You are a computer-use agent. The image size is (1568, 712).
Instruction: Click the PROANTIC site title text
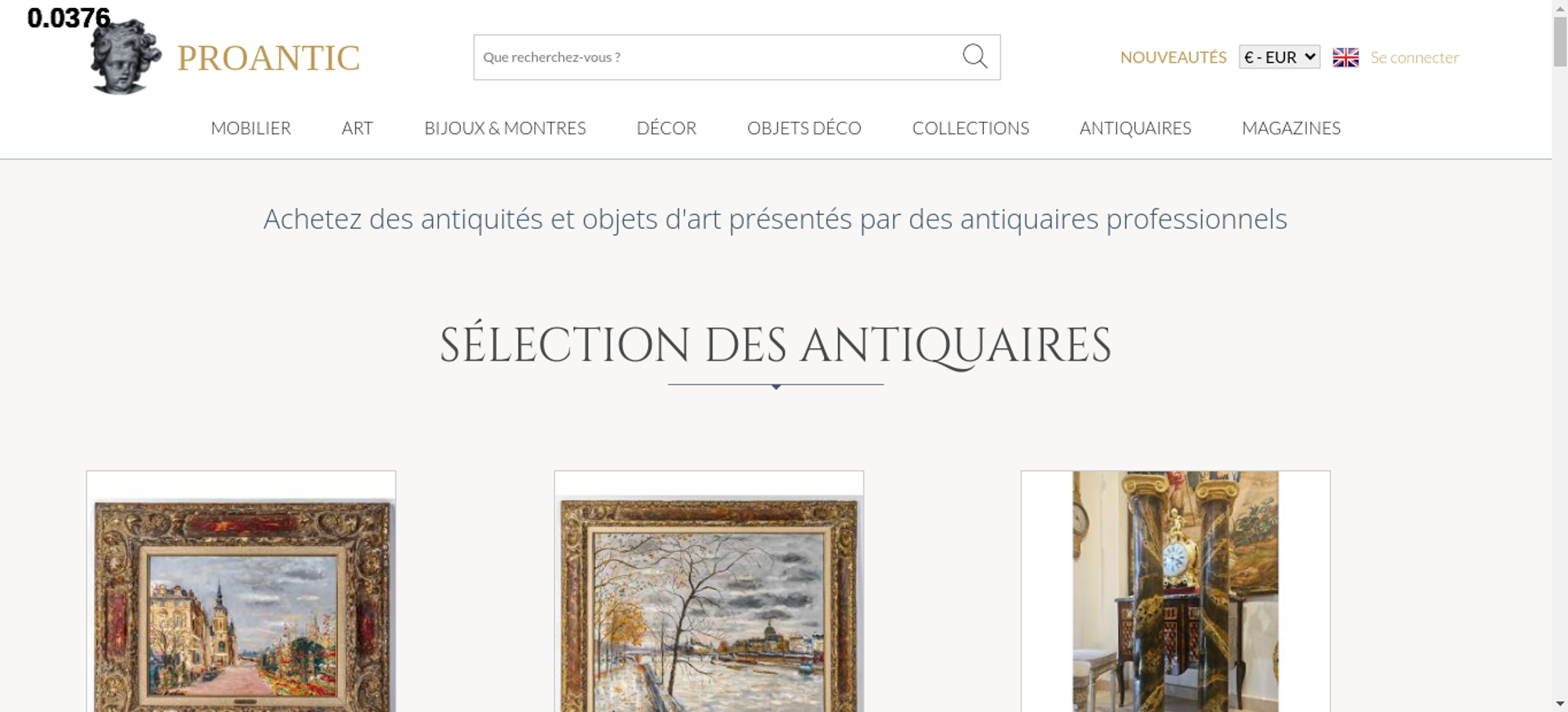268,58
